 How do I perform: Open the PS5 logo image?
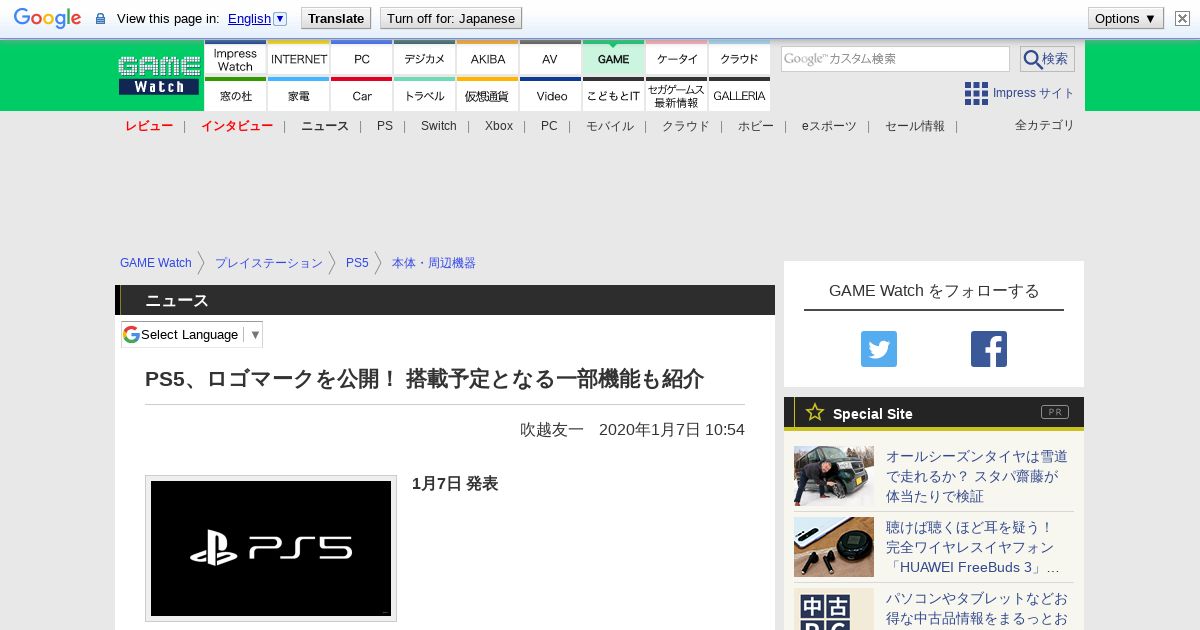pos(271,548)
